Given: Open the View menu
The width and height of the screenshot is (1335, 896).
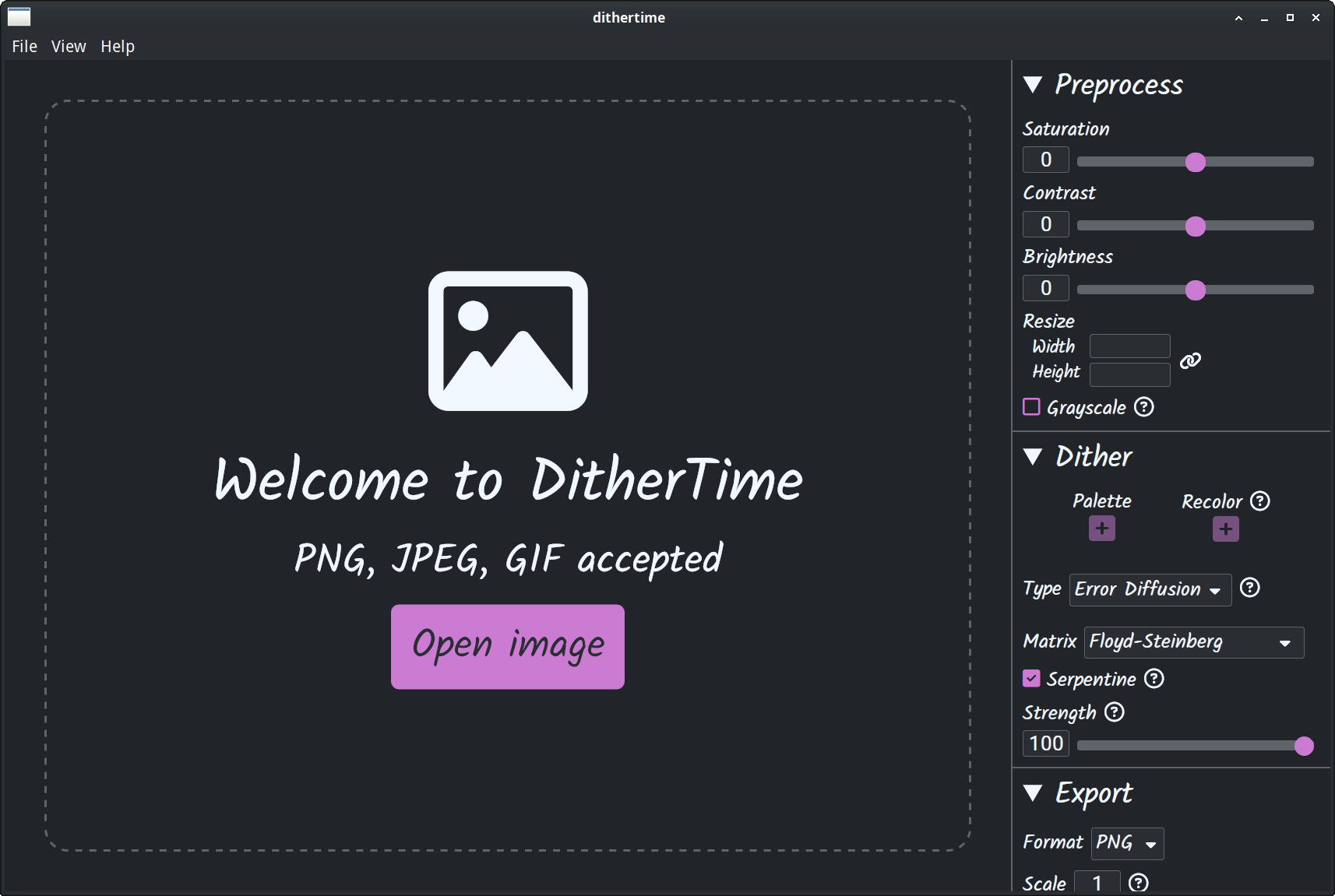Looking at the screenshot, I should pyautogui.click(x=69, y=47).
